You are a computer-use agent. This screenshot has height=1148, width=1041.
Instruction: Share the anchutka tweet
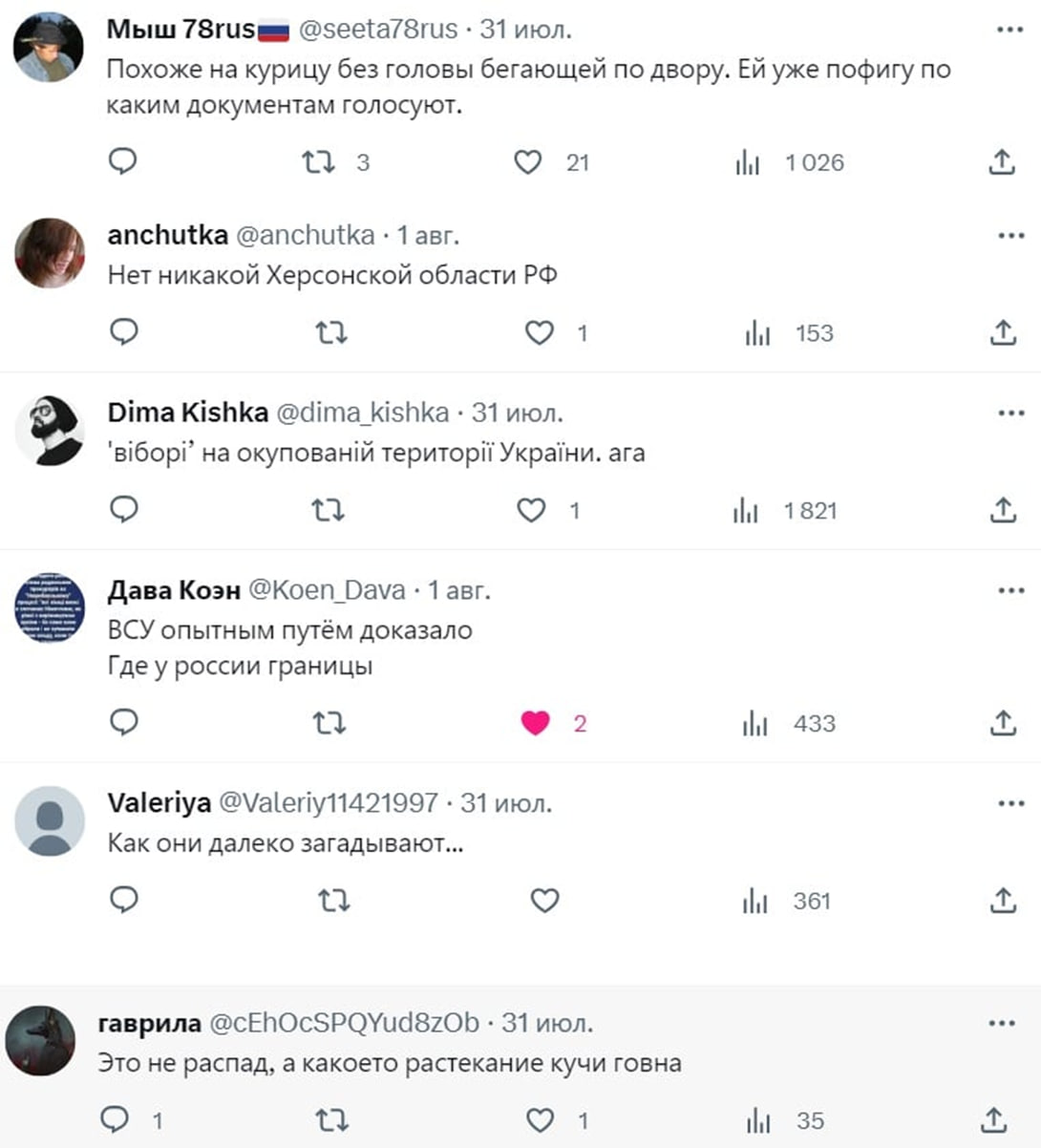coord(1002,332)
